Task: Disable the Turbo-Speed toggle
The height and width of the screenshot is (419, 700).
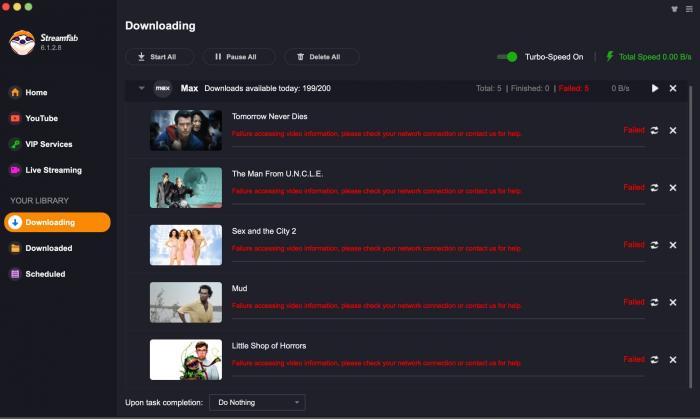Action: [x=508, y=57]
